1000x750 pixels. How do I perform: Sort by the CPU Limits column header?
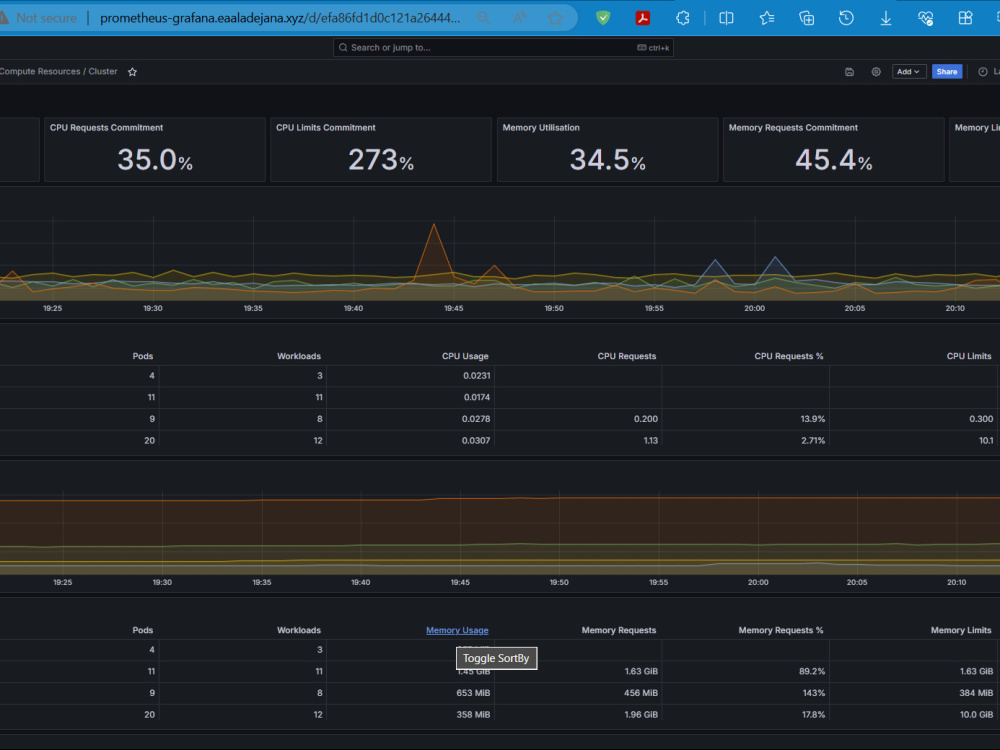tap(969, 357)
